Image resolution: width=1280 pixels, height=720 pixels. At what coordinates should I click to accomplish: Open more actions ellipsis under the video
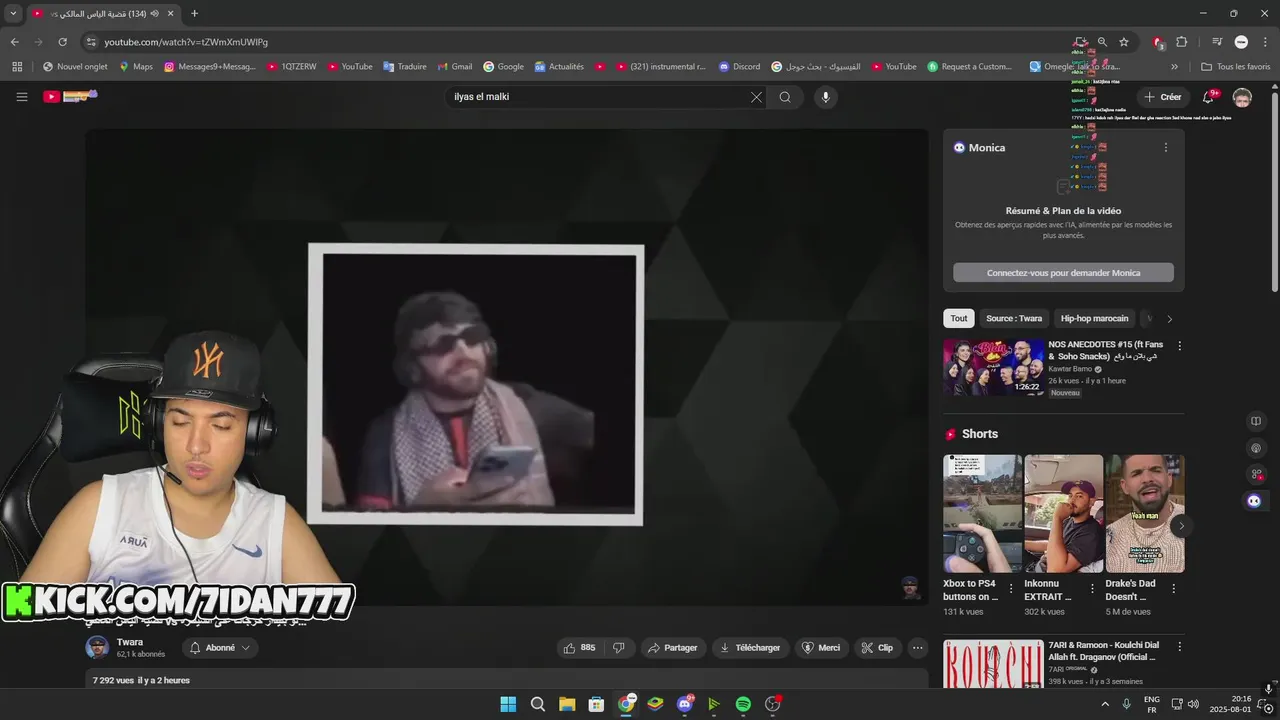tap(917, 648)
